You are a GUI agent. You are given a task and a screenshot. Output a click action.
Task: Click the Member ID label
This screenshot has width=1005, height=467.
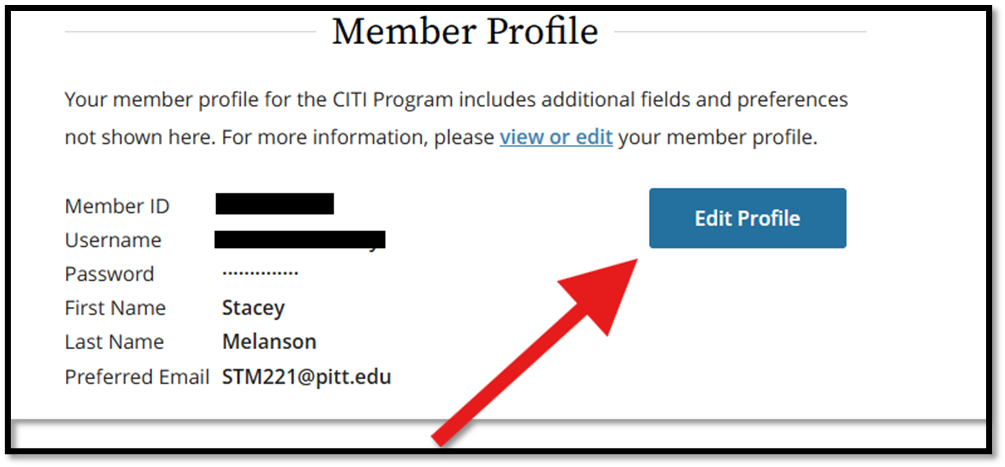[117, 206]
